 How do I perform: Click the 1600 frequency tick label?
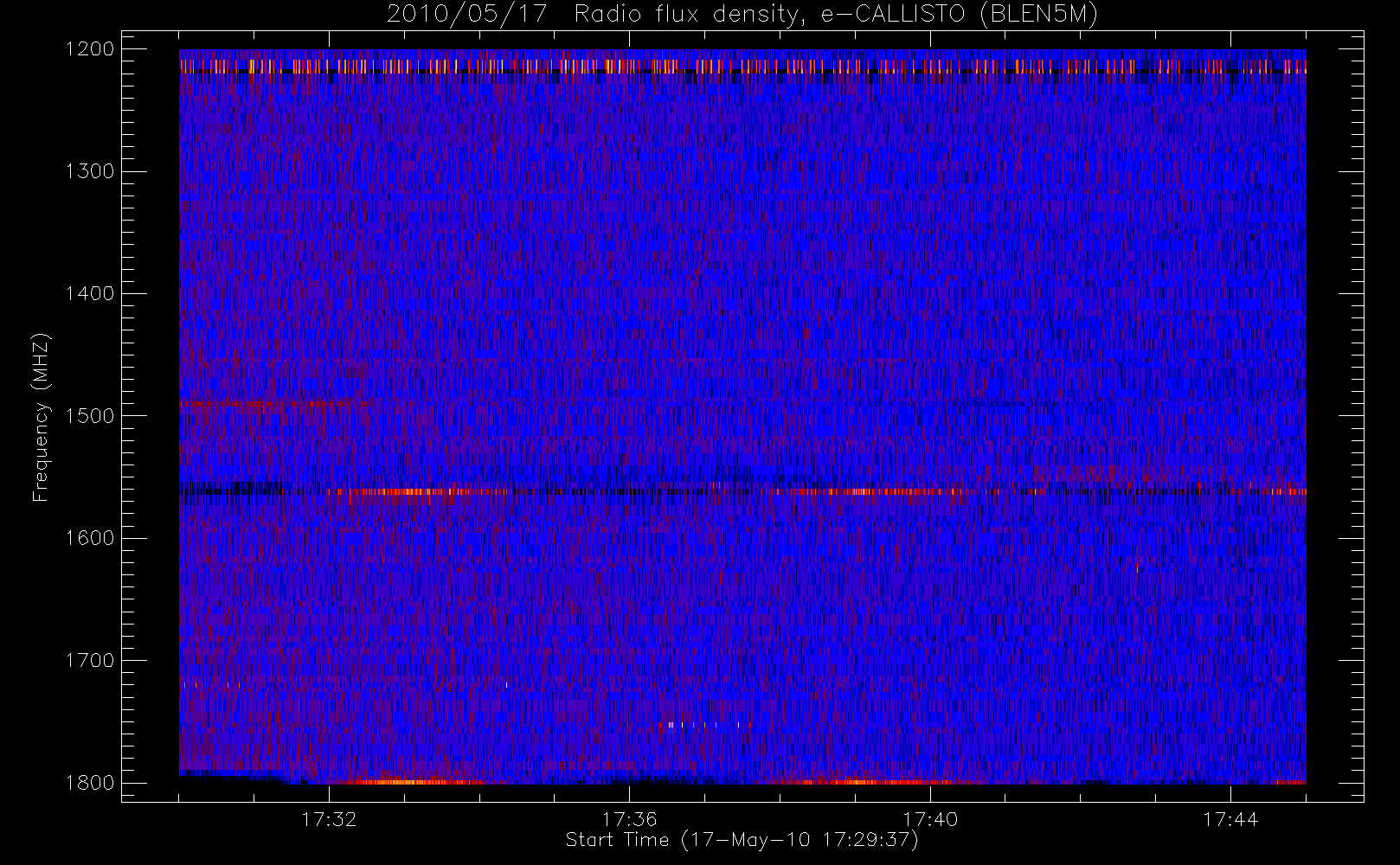click(x=90, y=538)
